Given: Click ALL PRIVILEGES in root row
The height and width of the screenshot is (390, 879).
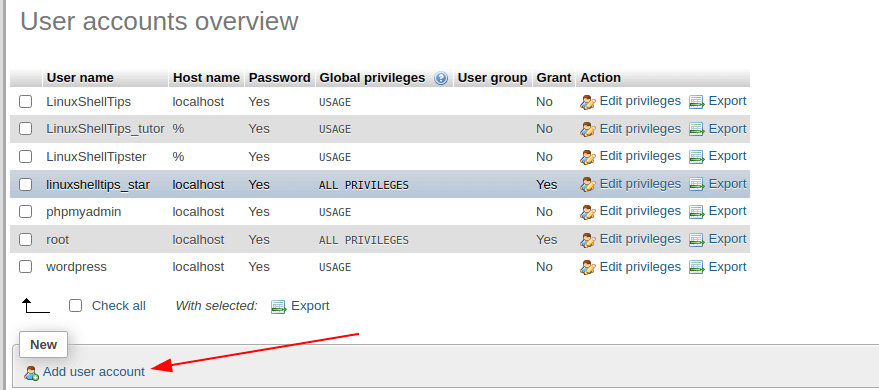Looking at the screenshot, I should pyautogui.click(x=364, y=240).
